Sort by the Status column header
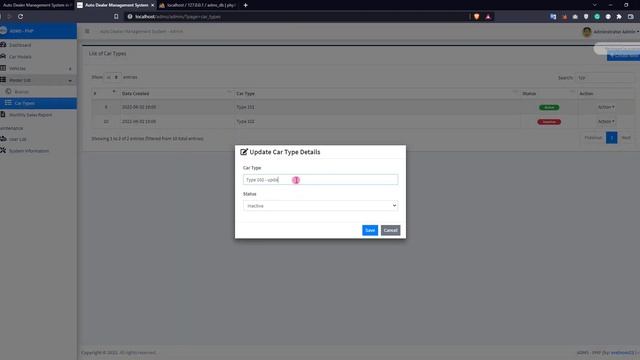 (549, 93)
